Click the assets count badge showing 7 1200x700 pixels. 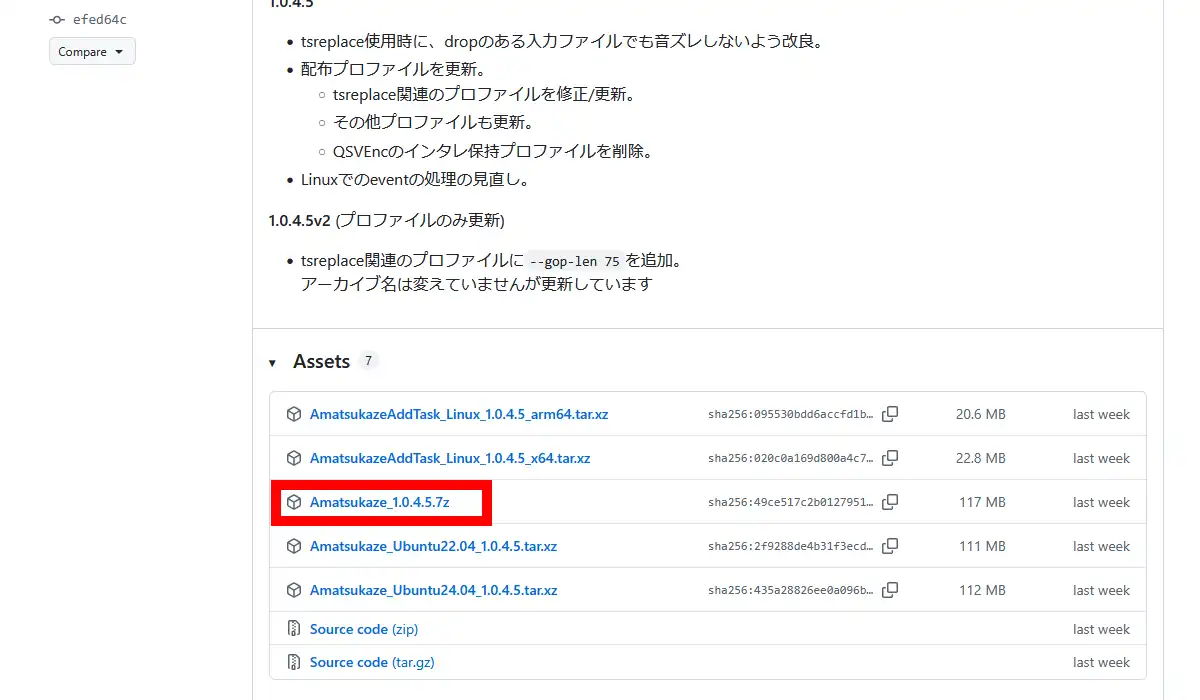coord(368,361)
